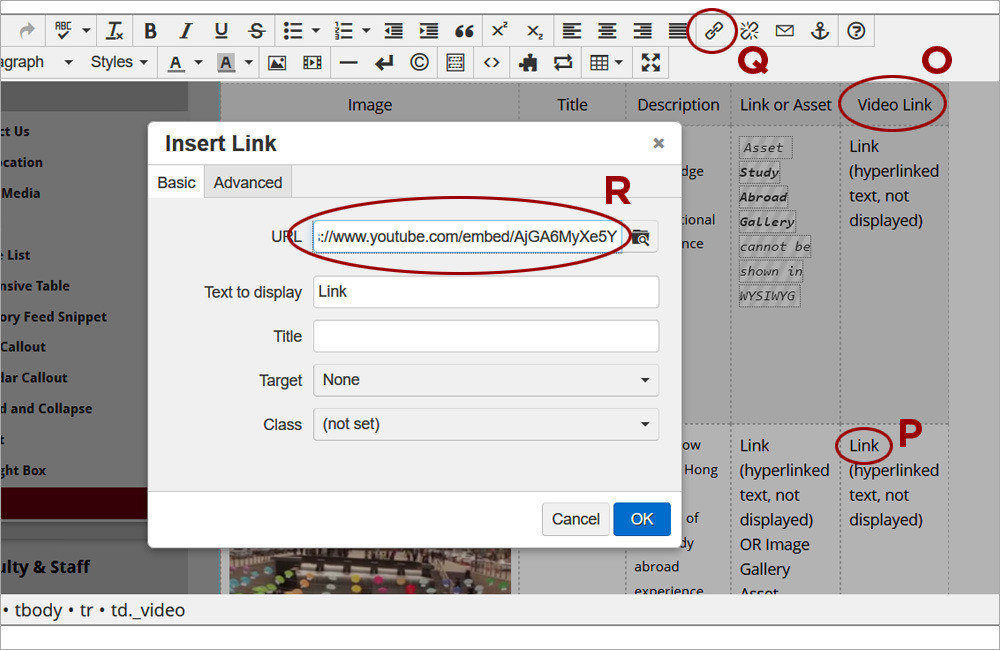Screen dimensions: 1000x650
Task: Justify text alignment
Action: [677, 31]
